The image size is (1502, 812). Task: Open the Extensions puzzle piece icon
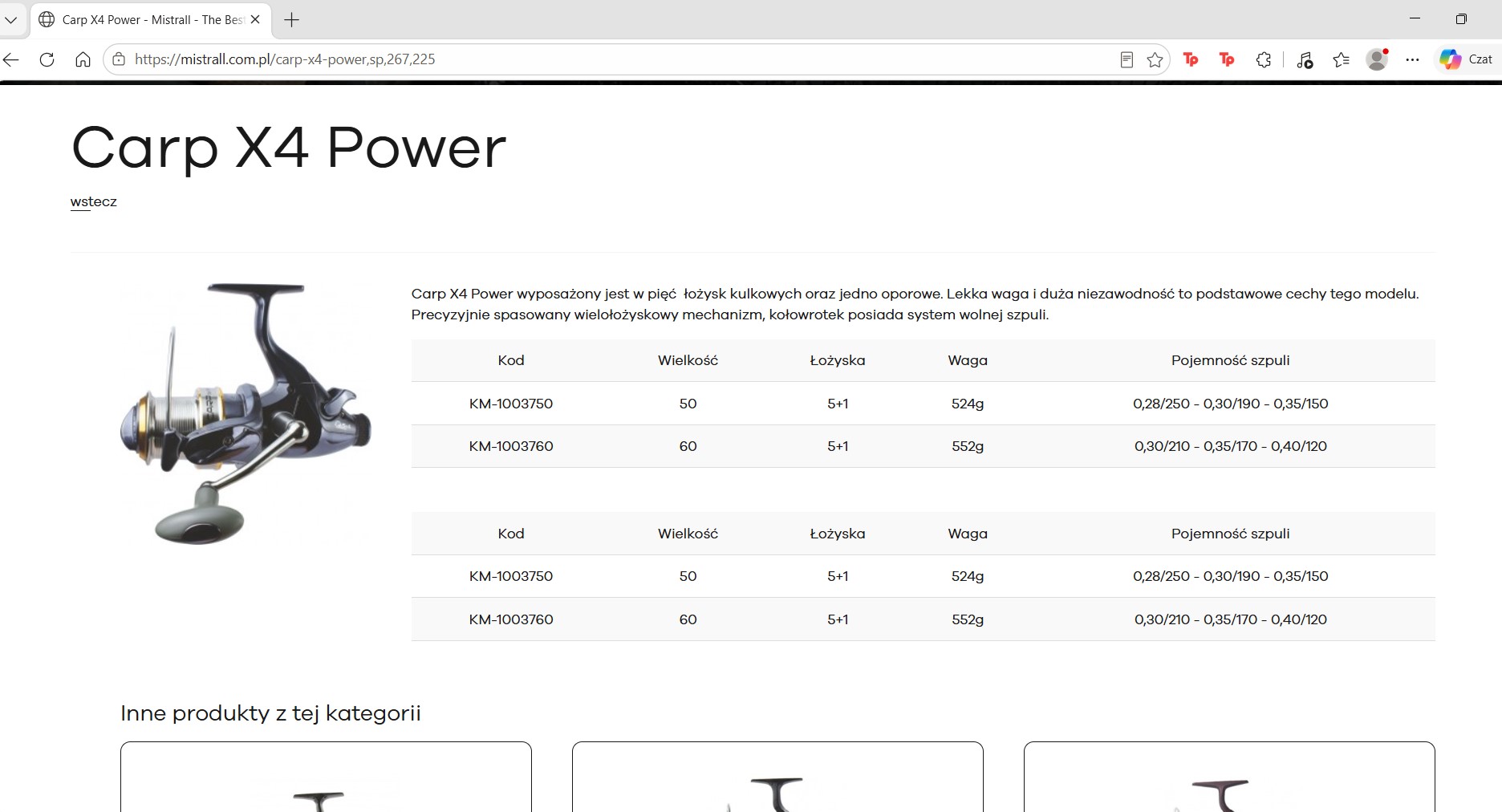tap(1264, 59)
